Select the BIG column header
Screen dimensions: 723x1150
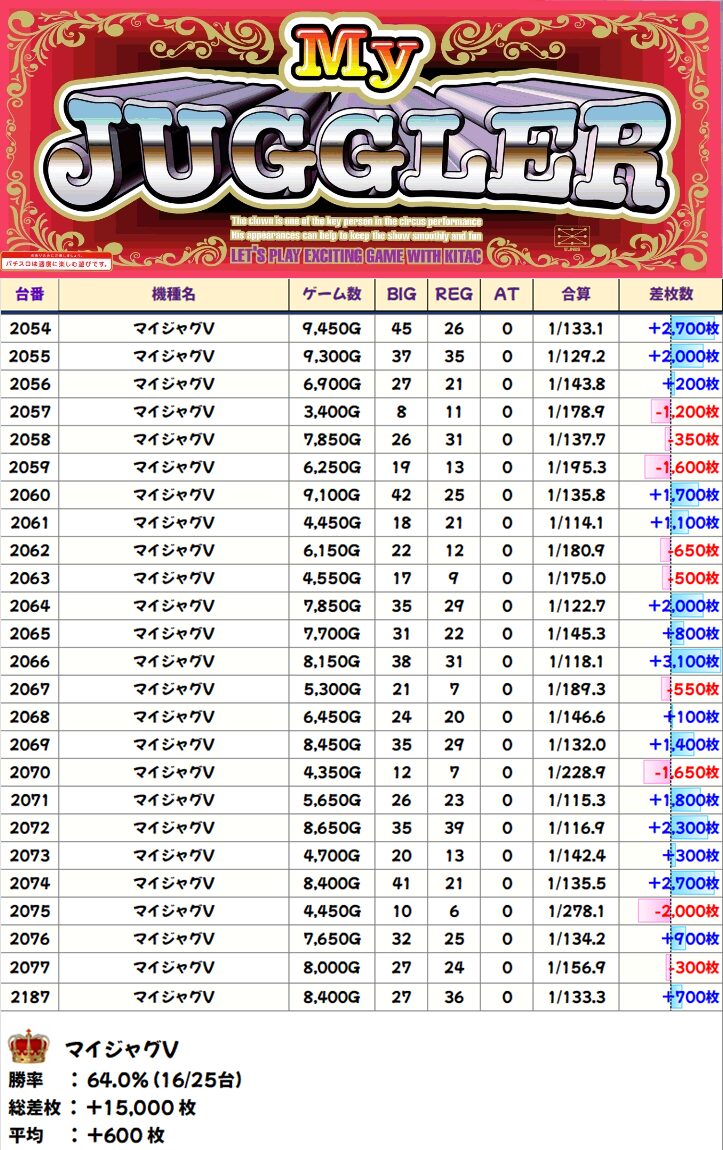point(401,294)
